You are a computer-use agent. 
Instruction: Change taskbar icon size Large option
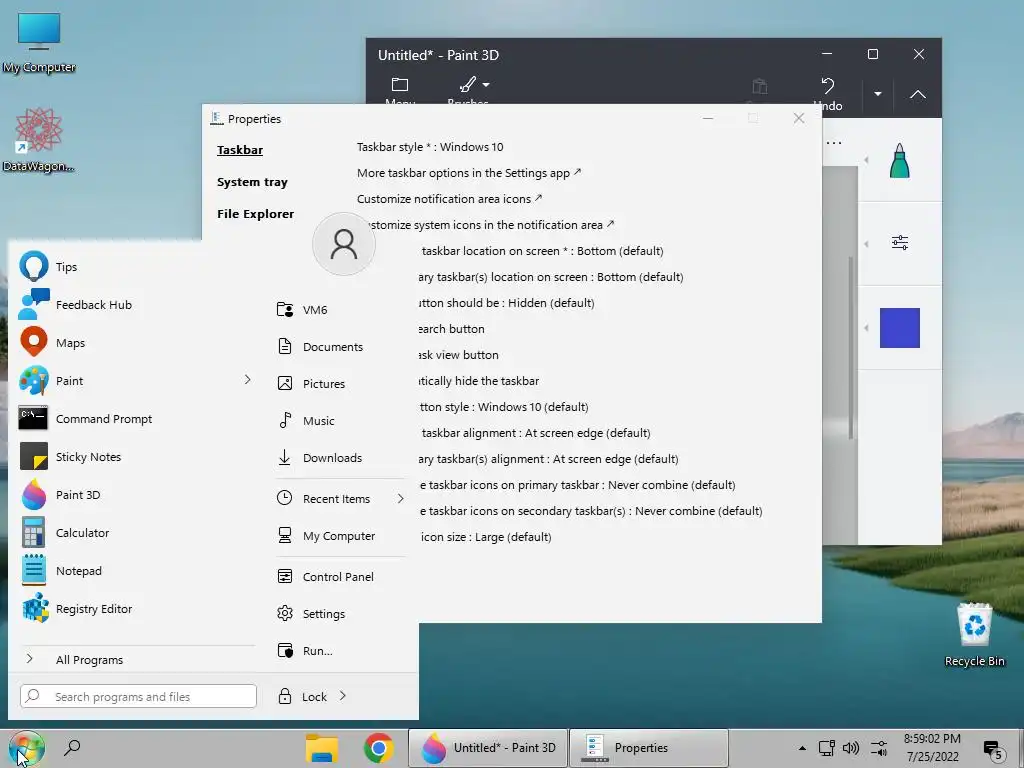pos(485,537)
